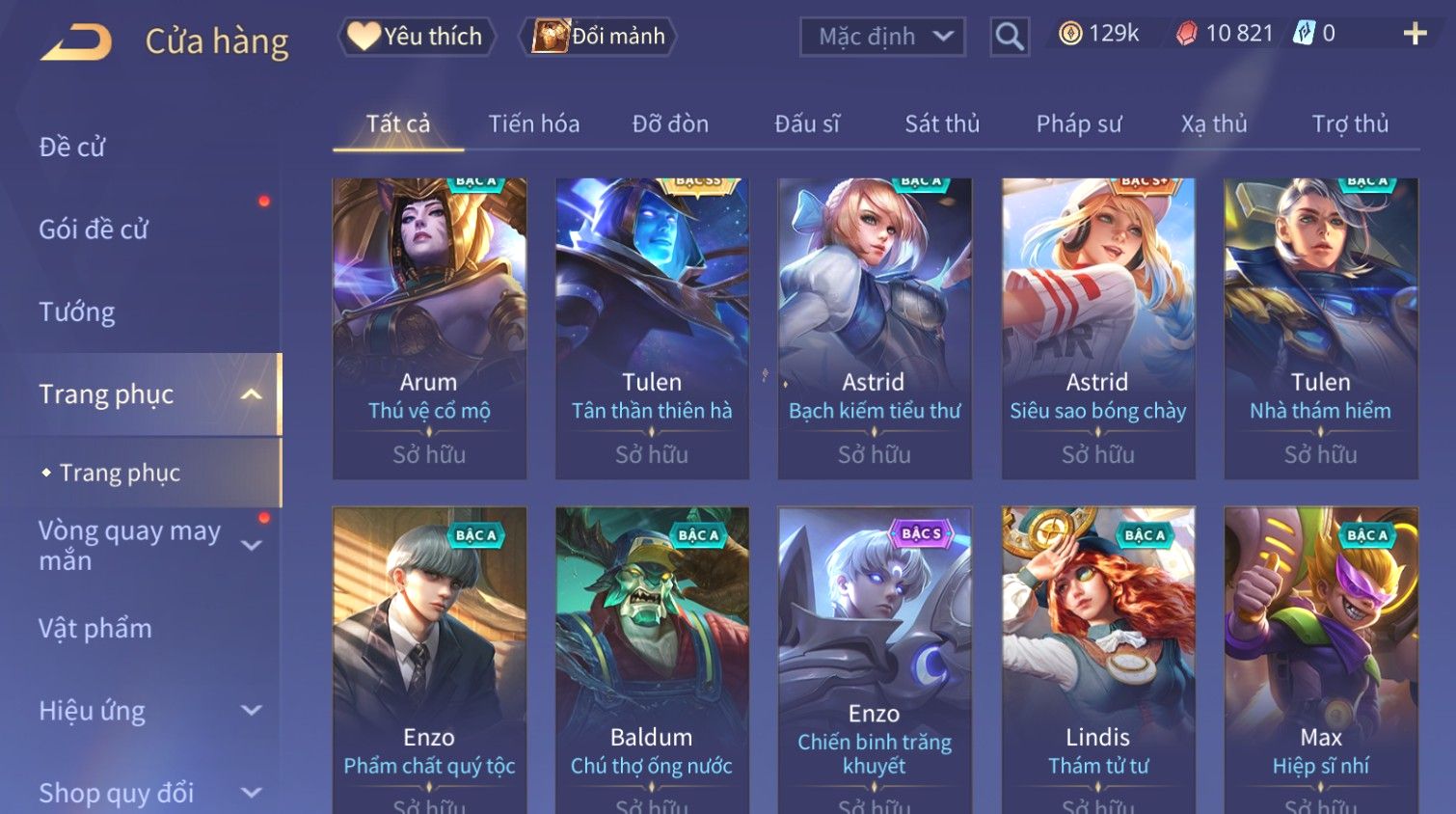Expand the Hiệu ứng sidebar section
The width and height of the screenshot is (1456, 814).
(252, 711)
